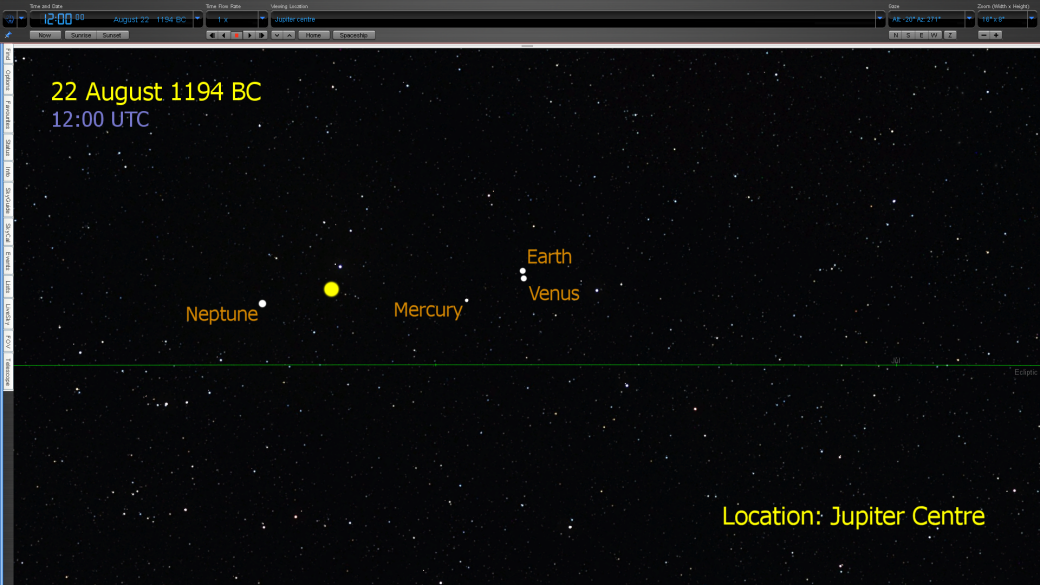Open the SkyGuide side tab
This screenshot has width=1040, height=585.
pyautogui.click(x=8, y=201)
